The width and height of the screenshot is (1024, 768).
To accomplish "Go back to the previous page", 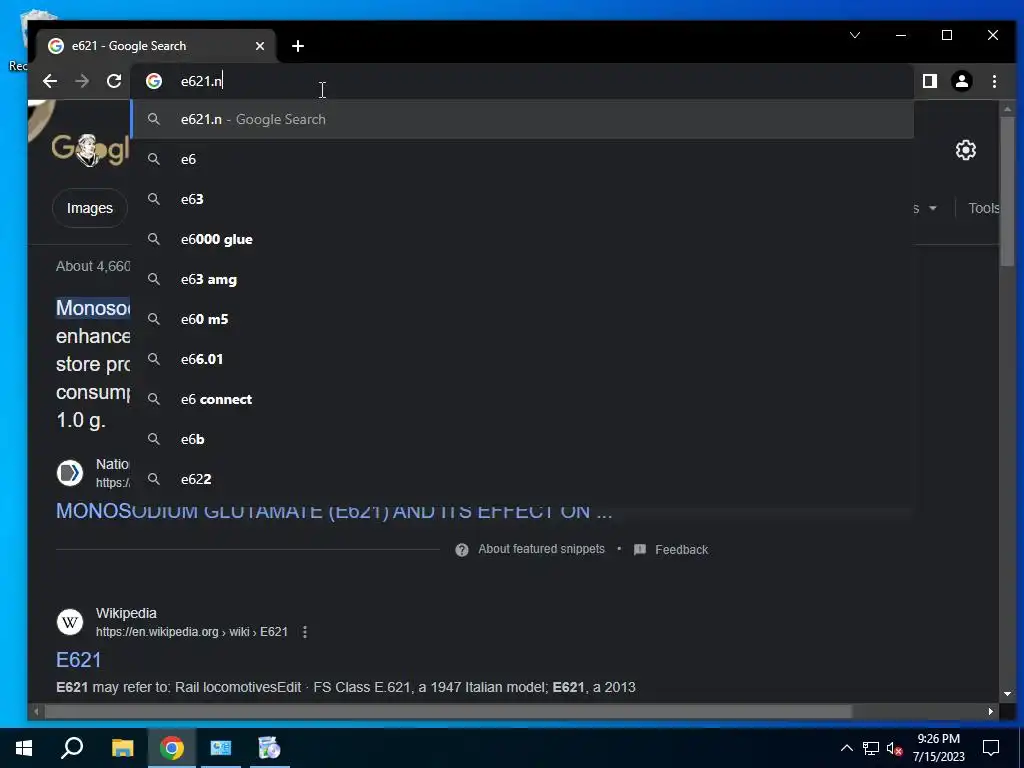I will point(50,81).
